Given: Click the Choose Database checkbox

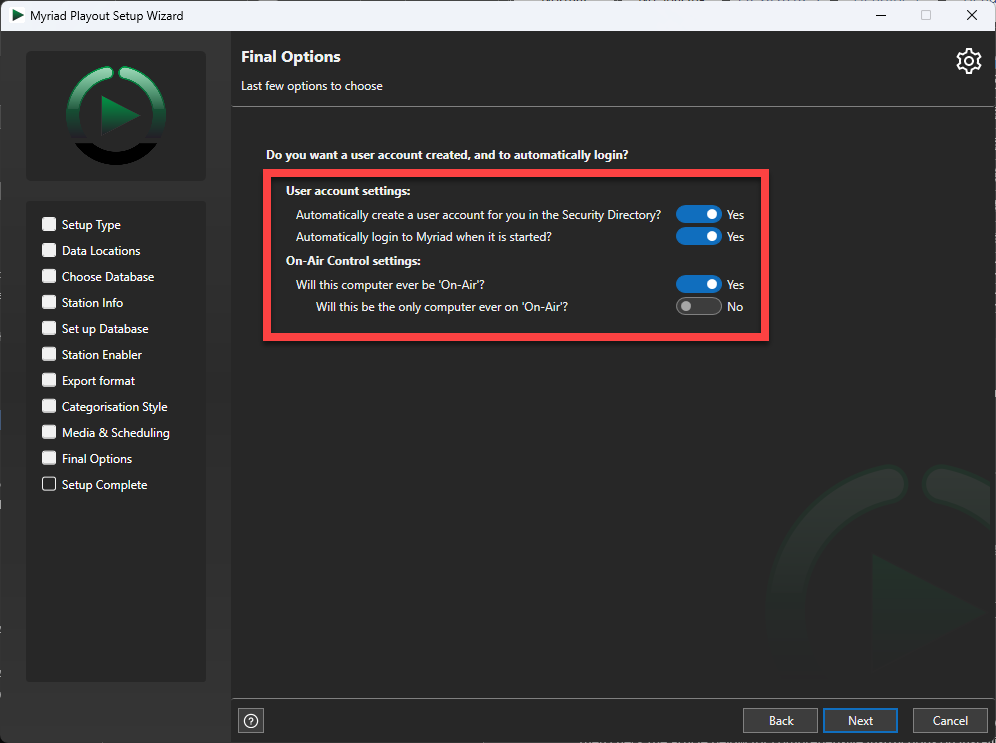Looking at the screenshot, I should coord(49,276).
